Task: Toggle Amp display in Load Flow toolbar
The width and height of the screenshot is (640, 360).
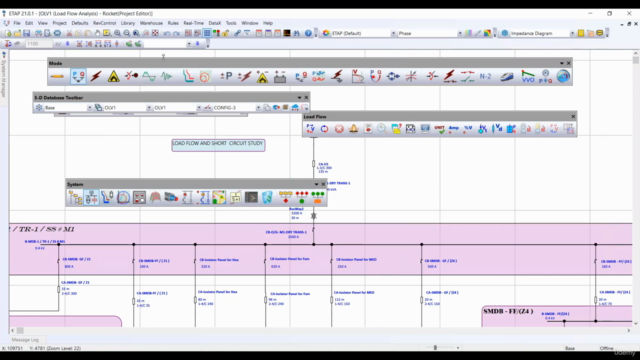Action: tap(453, 129)
